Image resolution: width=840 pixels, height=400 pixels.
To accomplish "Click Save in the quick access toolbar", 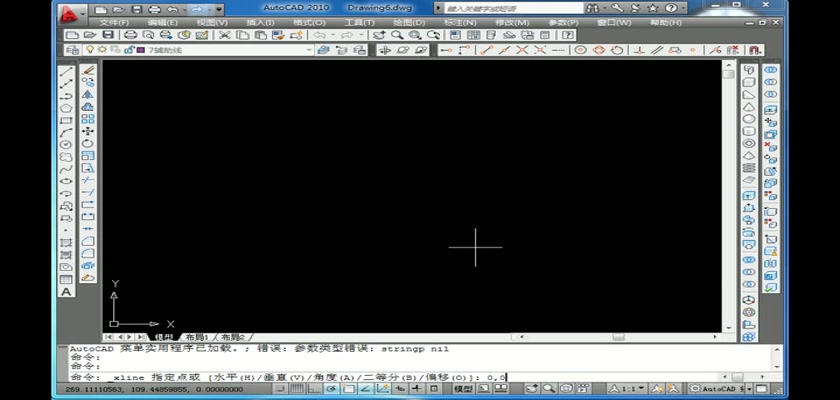I will [137, 10].
